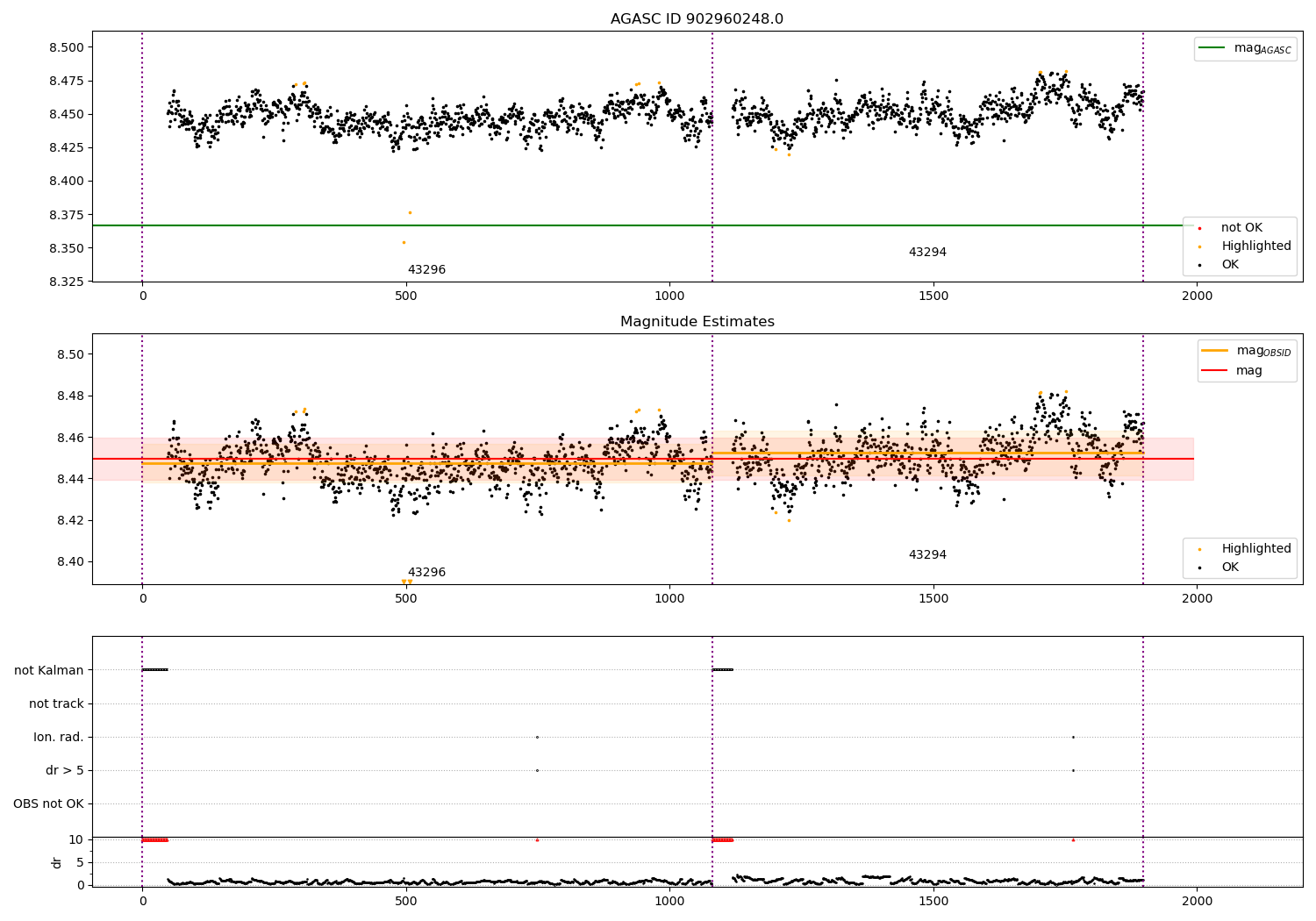Click the 'AGASC ID 902960248.0' plot title

[x=697, y=19]
